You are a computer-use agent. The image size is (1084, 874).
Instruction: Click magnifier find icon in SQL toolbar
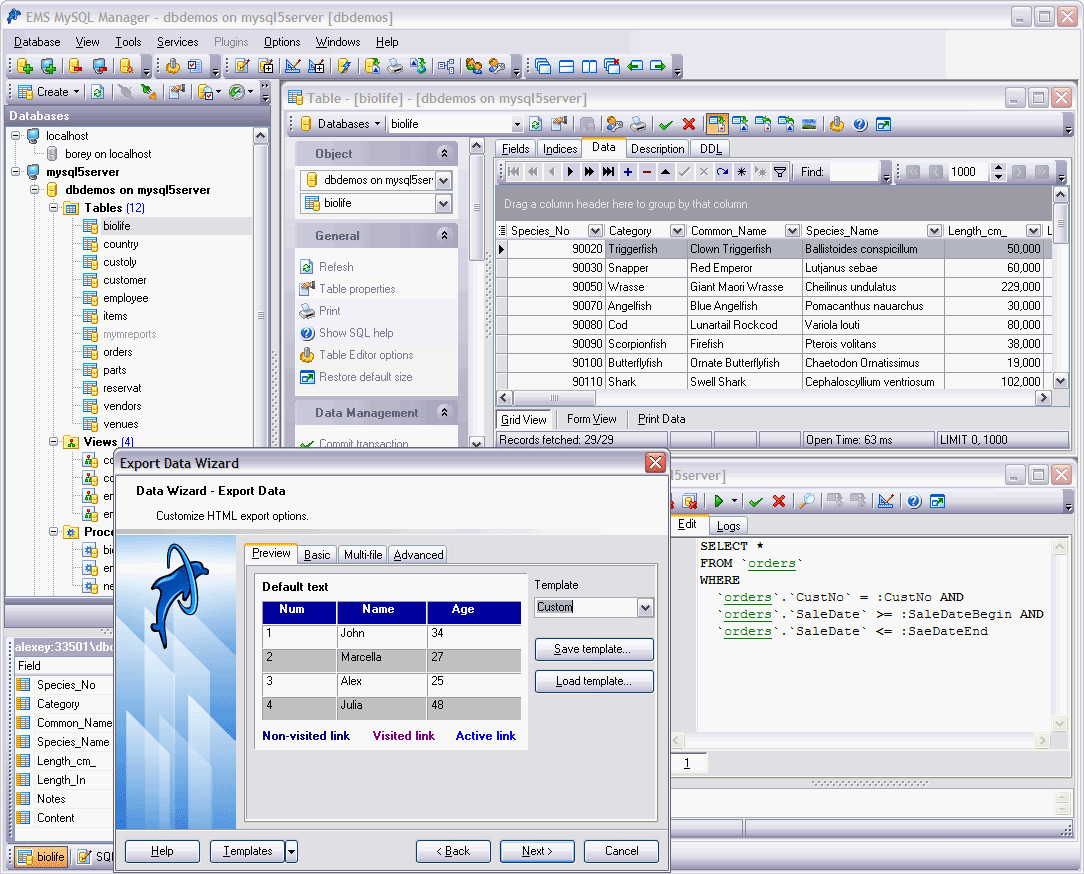[x=807, y=501]
